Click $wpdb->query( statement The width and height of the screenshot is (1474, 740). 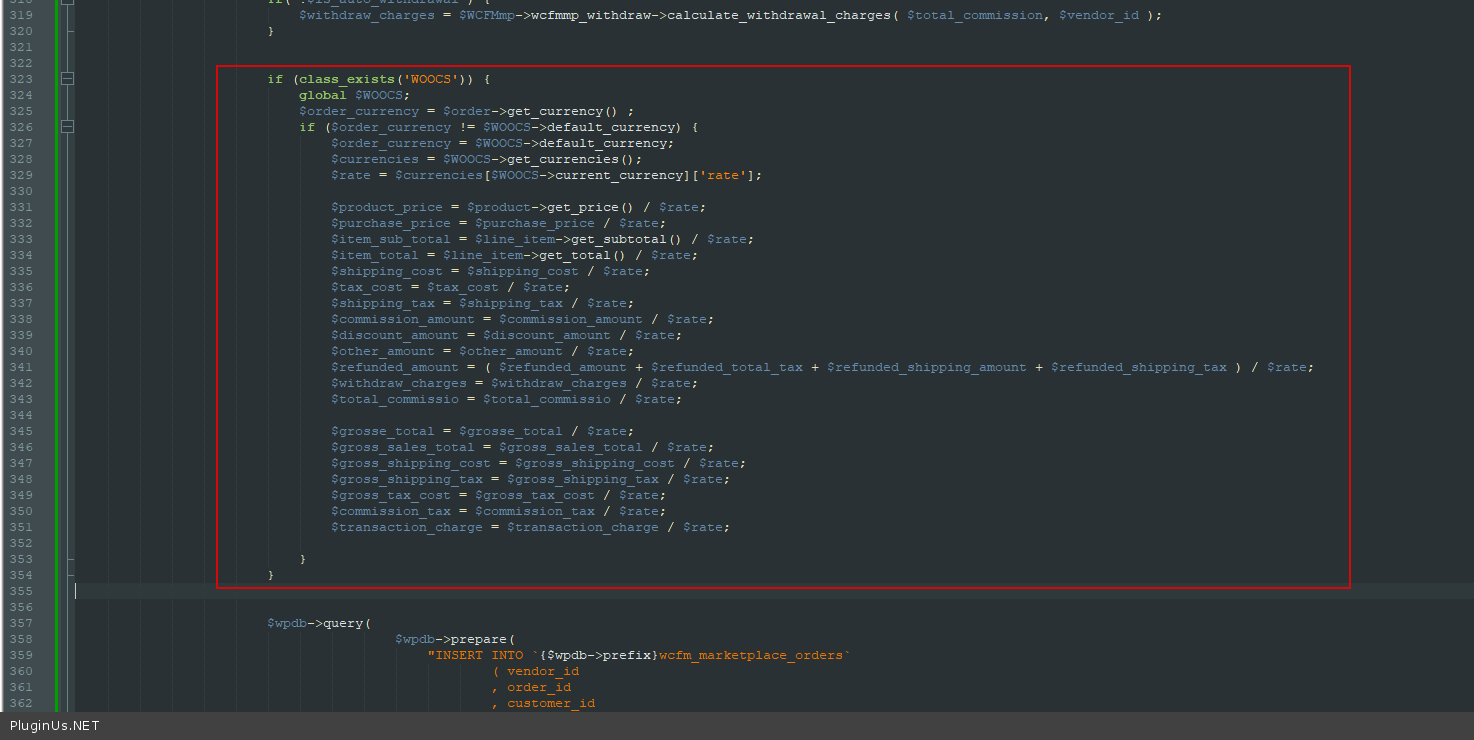coord(318,623)
